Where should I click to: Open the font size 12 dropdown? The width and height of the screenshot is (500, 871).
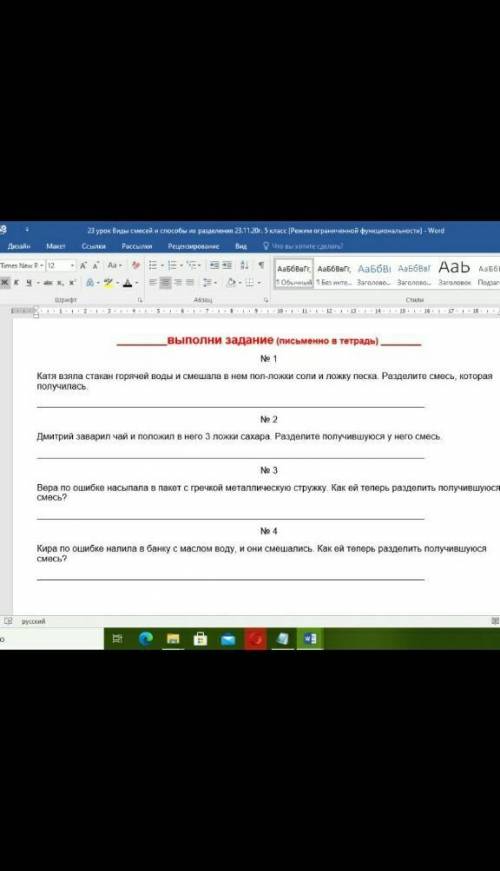(61, 266)
